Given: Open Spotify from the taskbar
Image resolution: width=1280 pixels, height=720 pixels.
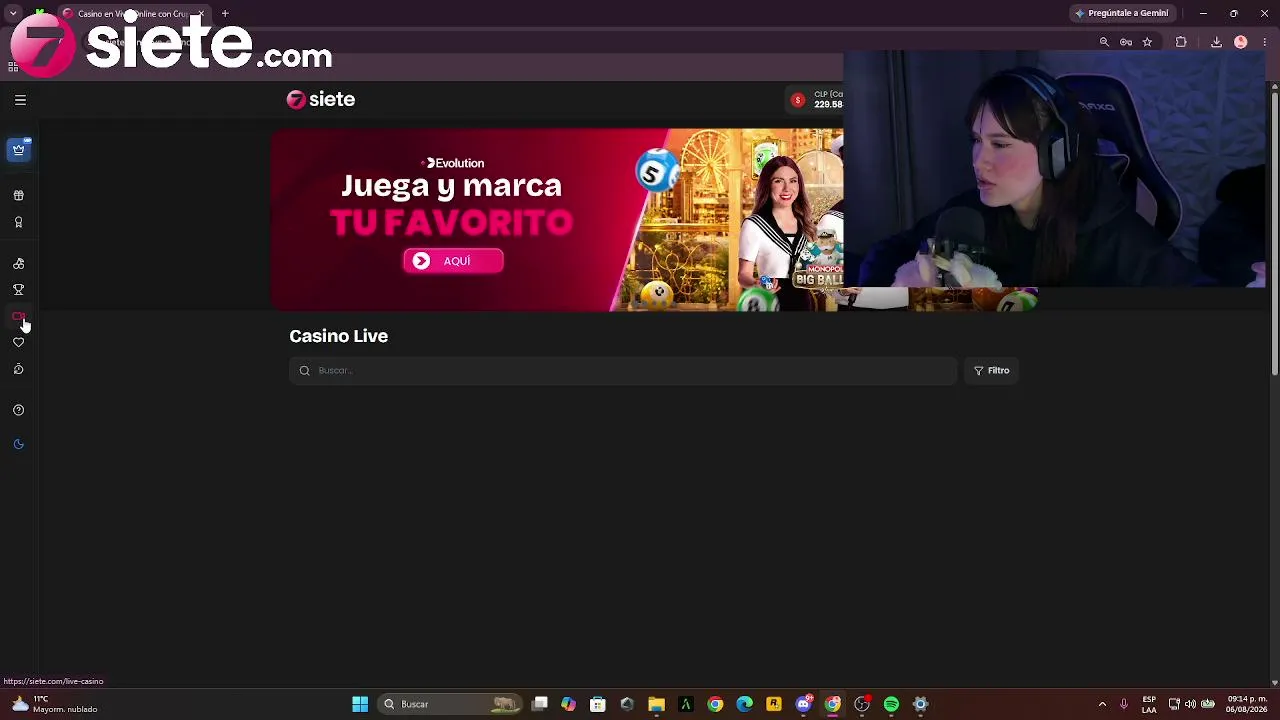Looking at the screenshot, I should [891, 704].
